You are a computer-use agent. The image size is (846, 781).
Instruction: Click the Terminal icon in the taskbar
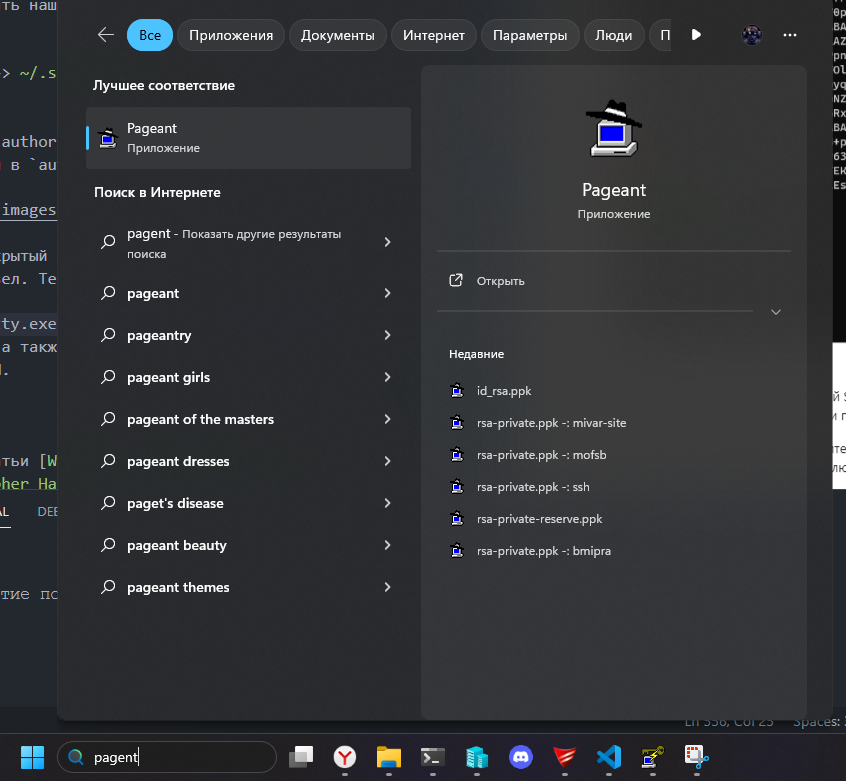[x=432, y=757]
